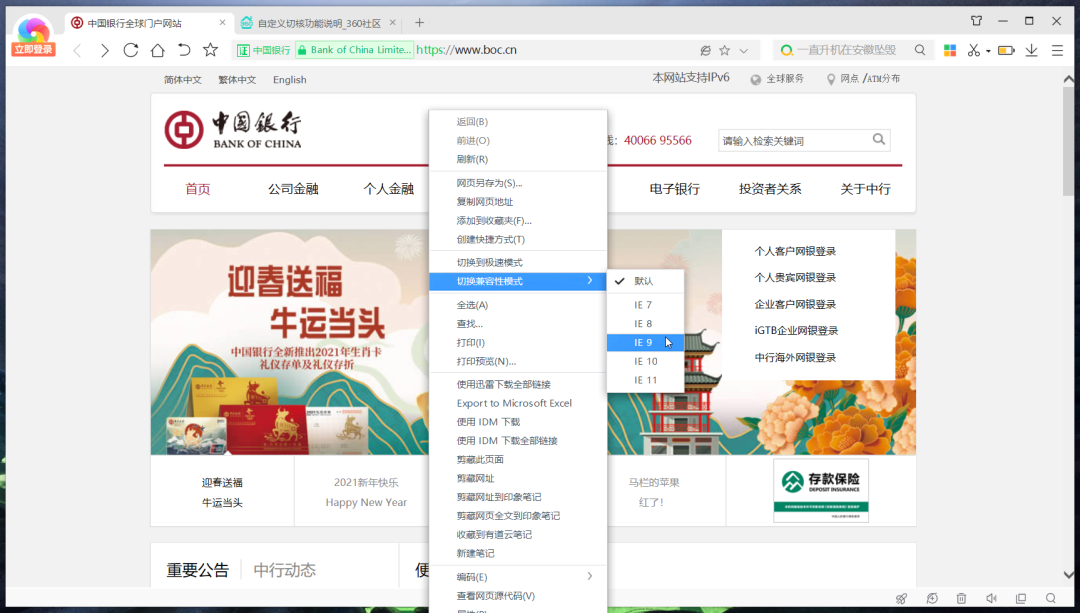Click the rocket accelerator icon in status bar
This screenshot has height=613, width=1080.
[x=901, y=599]
